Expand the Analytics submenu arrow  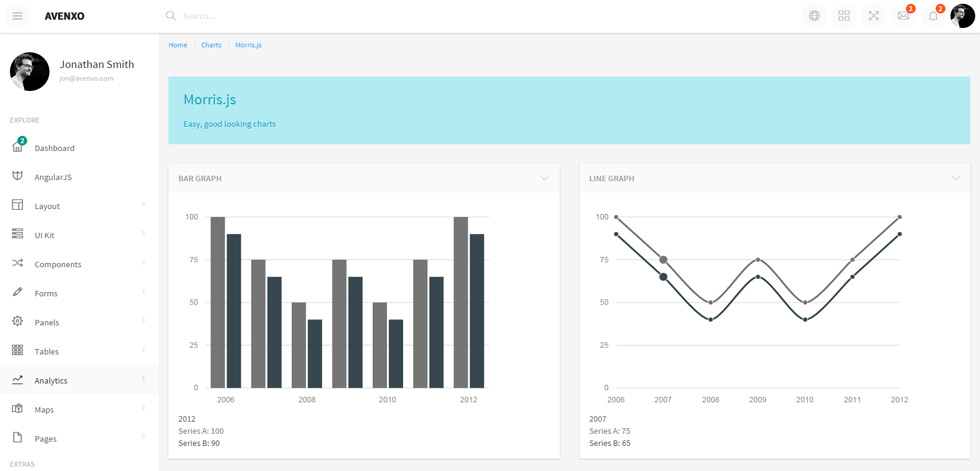143,379
